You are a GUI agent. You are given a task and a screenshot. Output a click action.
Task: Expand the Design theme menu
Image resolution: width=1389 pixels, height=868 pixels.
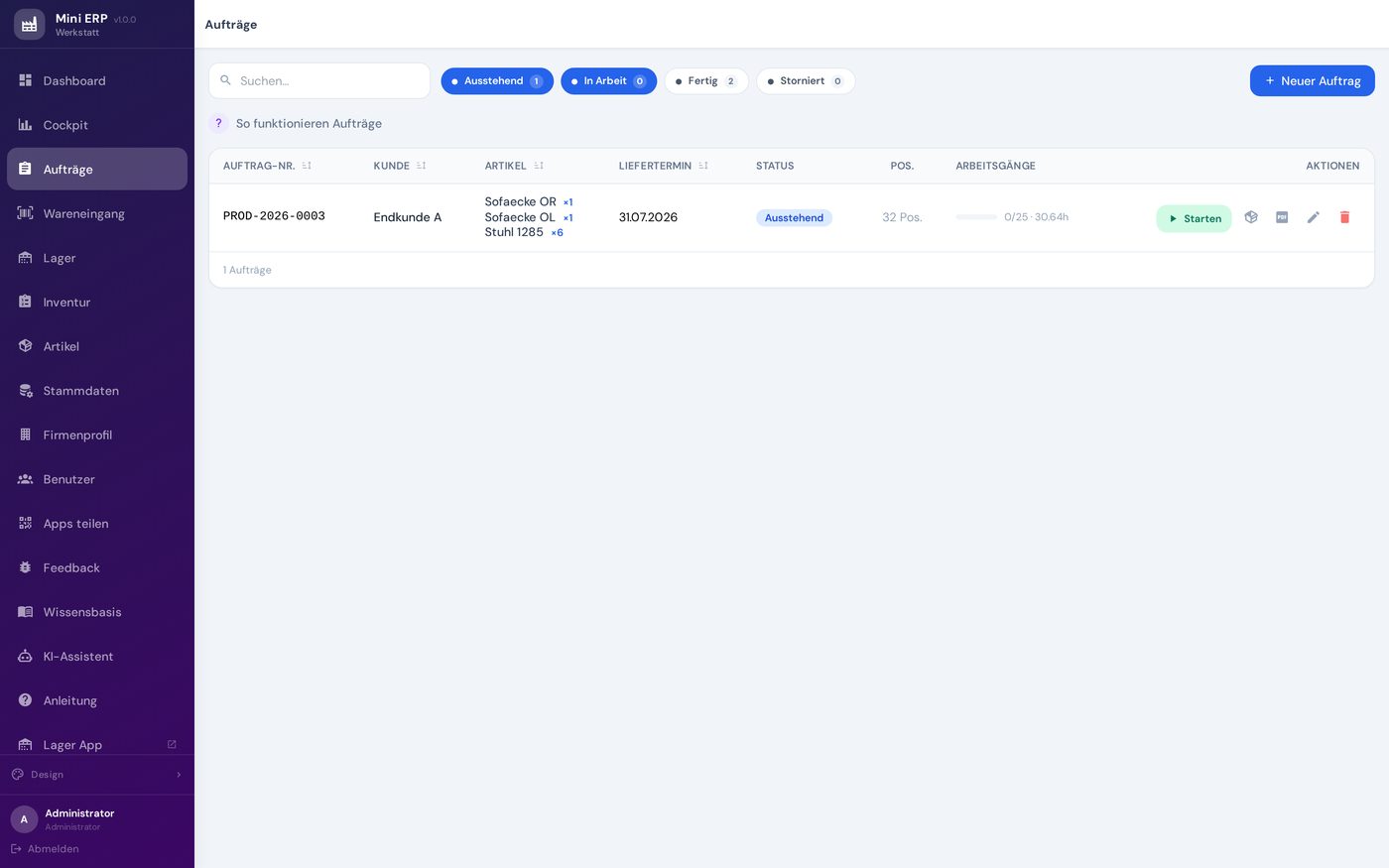[97, 775]
